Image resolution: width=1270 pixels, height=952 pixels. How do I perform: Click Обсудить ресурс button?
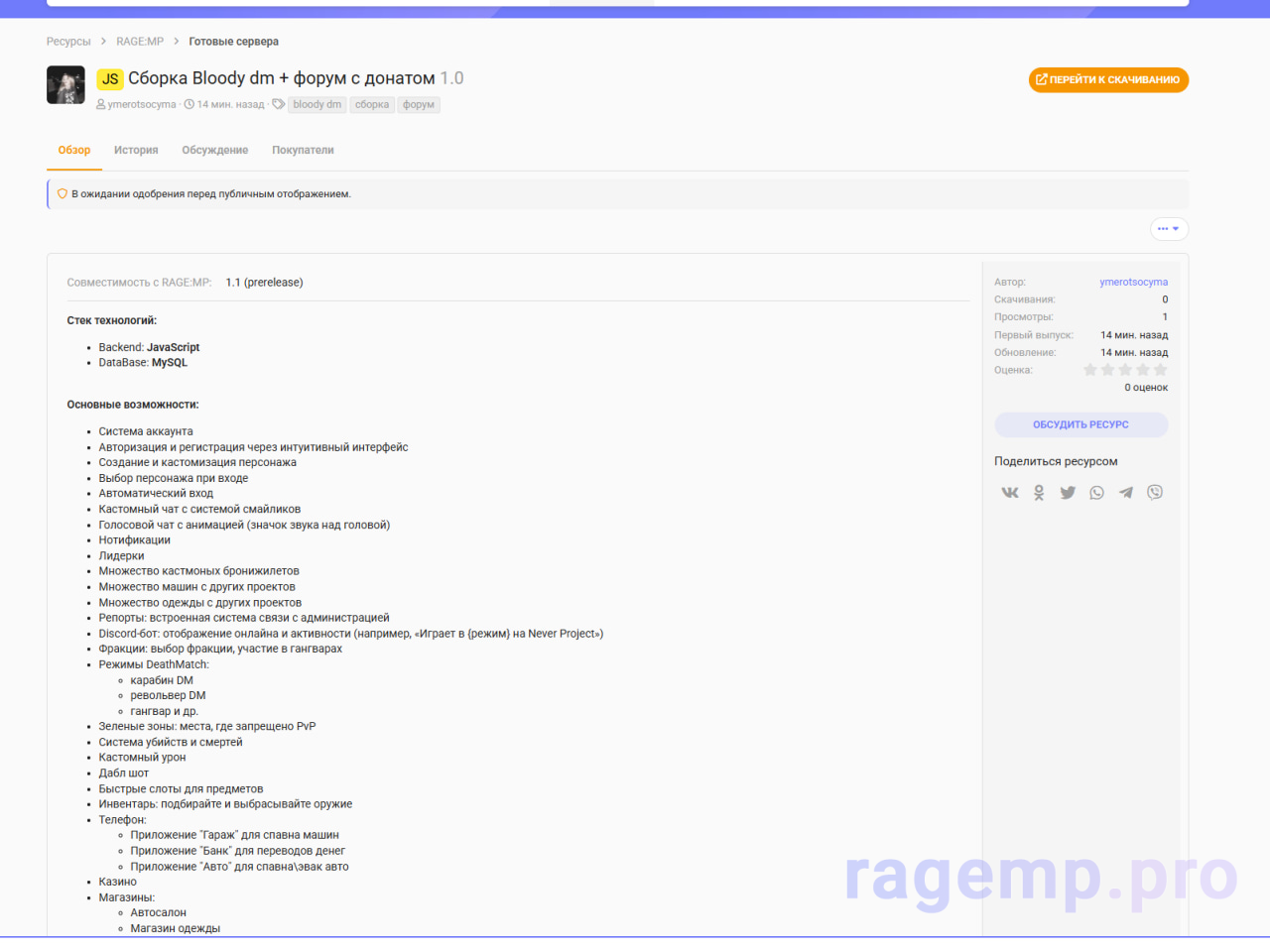1080,424
